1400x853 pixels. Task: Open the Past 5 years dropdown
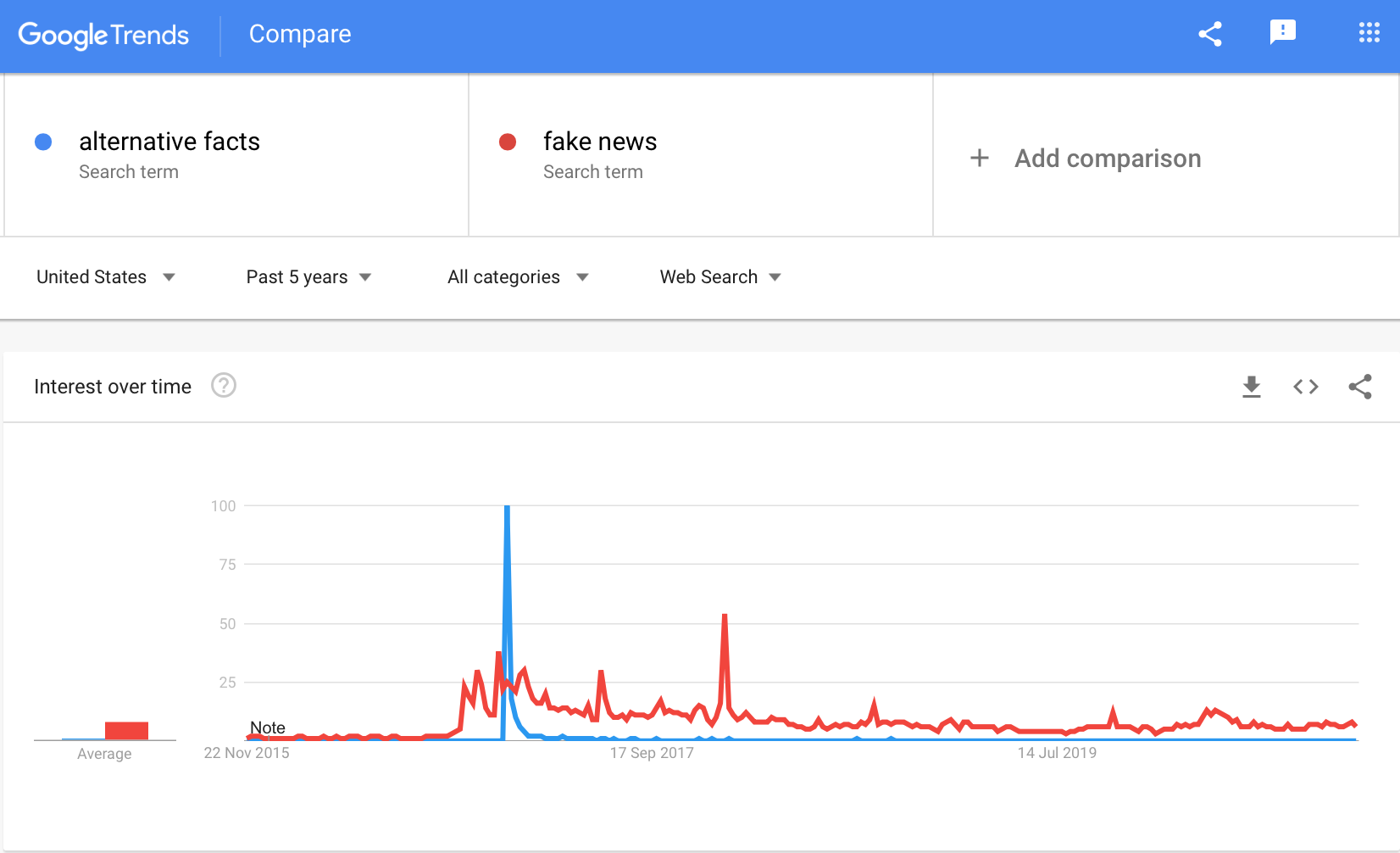pos(308,277)
